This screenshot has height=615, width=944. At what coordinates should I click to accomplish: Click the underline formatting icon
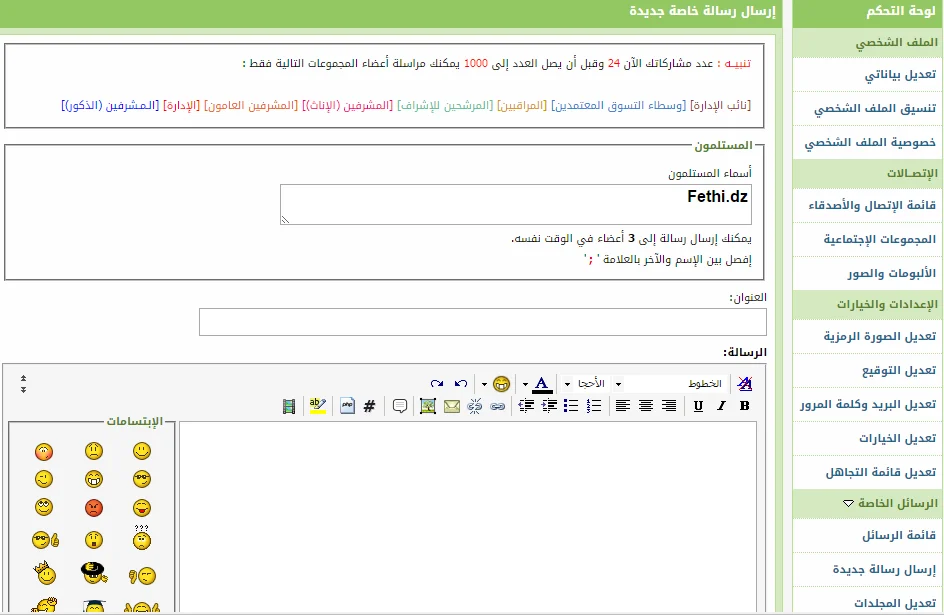[698, 406]
